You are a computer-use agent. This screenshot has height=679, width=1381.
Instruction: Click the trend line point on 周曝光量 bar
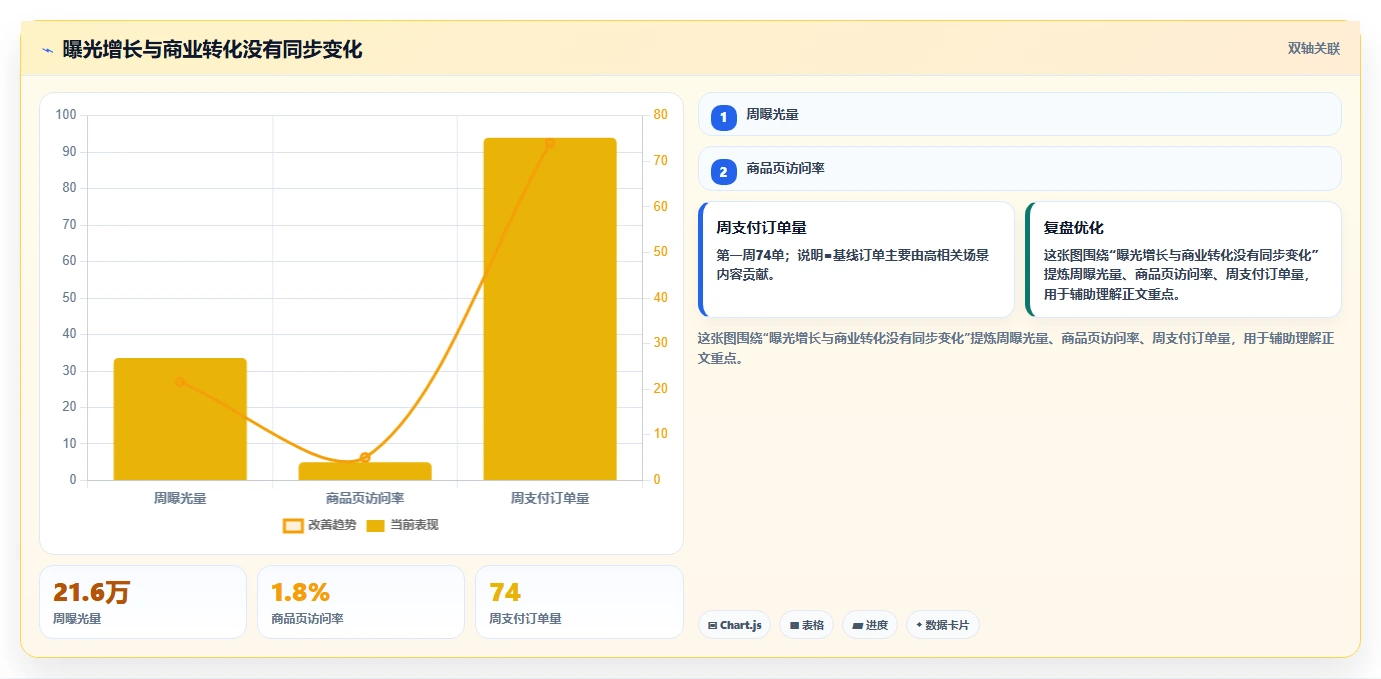180,381
